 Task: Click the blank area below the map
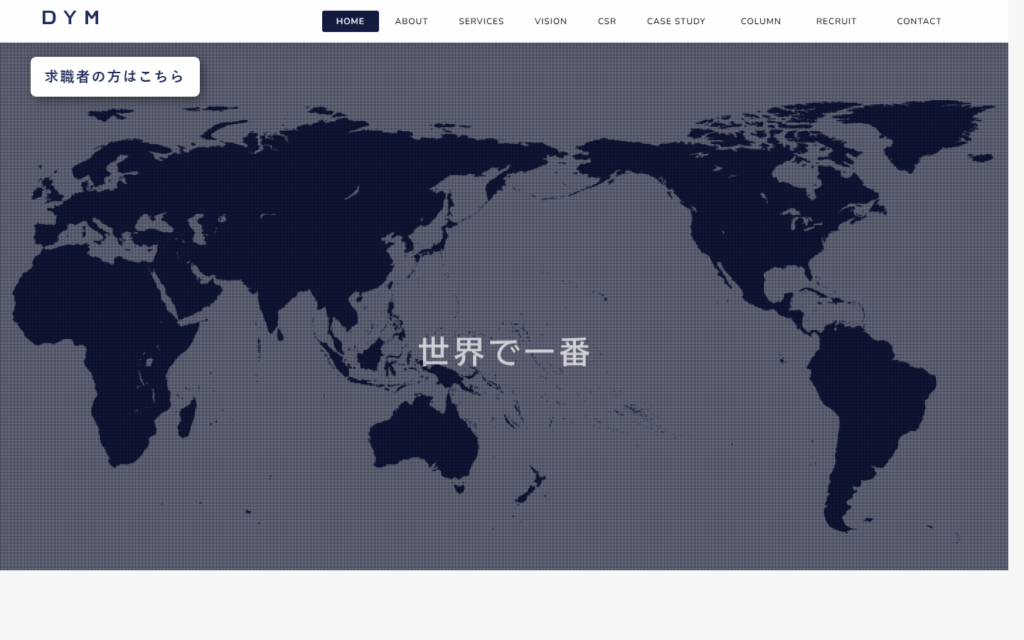500,605
